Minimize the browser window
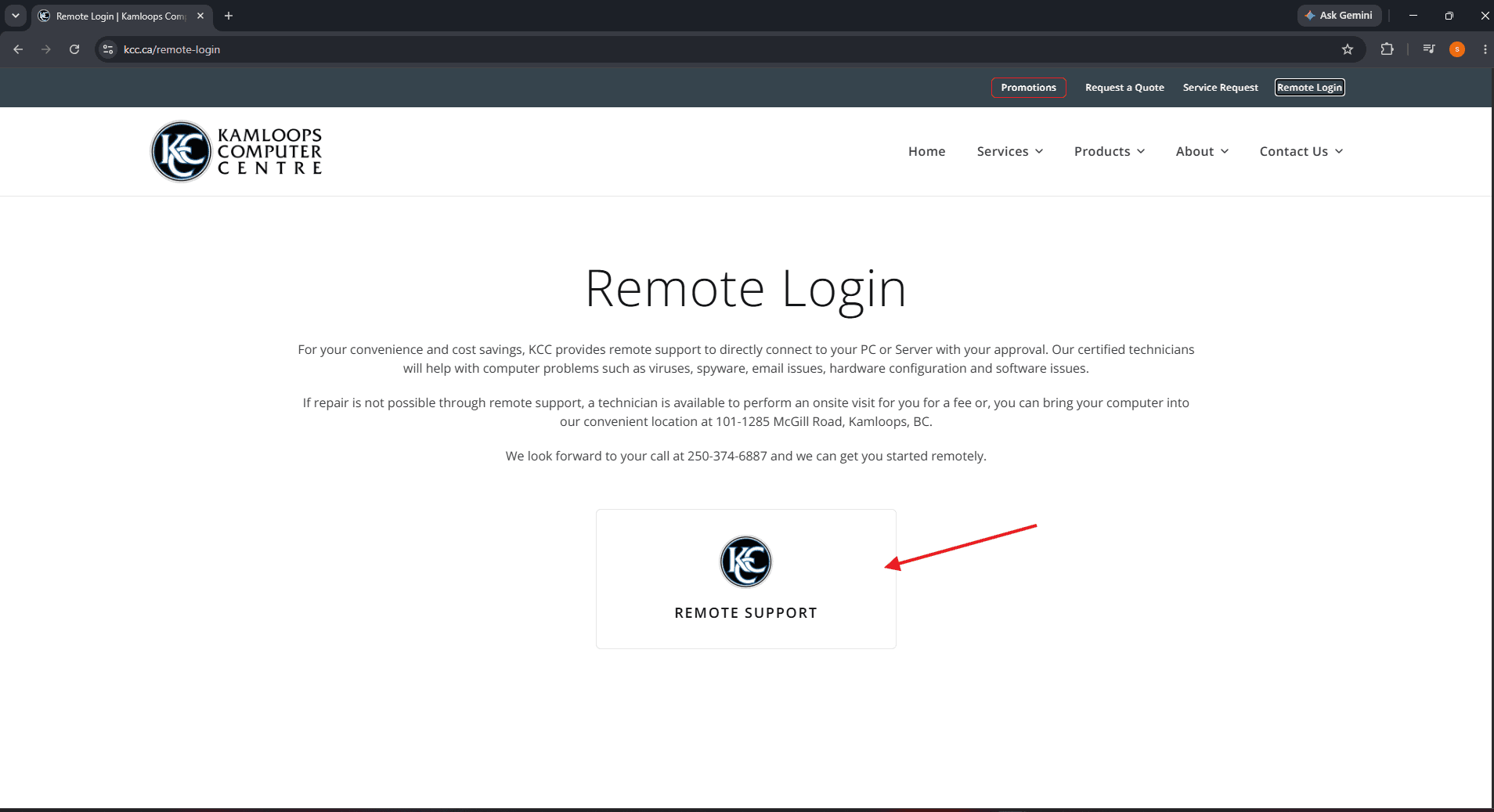The height and width of the screenshot is (812, 1494). pyautogui.click(x=1413, y=16)
